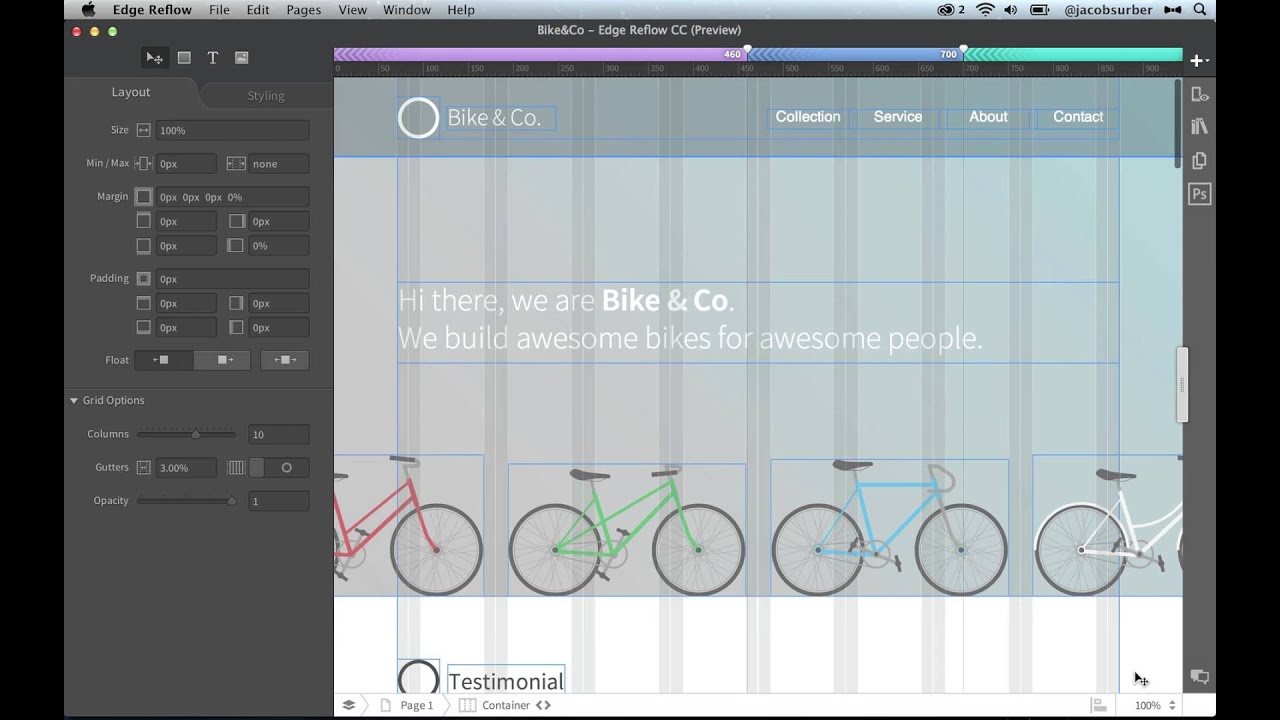Select the Text tool
Viewport: 1280px width, 720px height.
click(212, 58)
